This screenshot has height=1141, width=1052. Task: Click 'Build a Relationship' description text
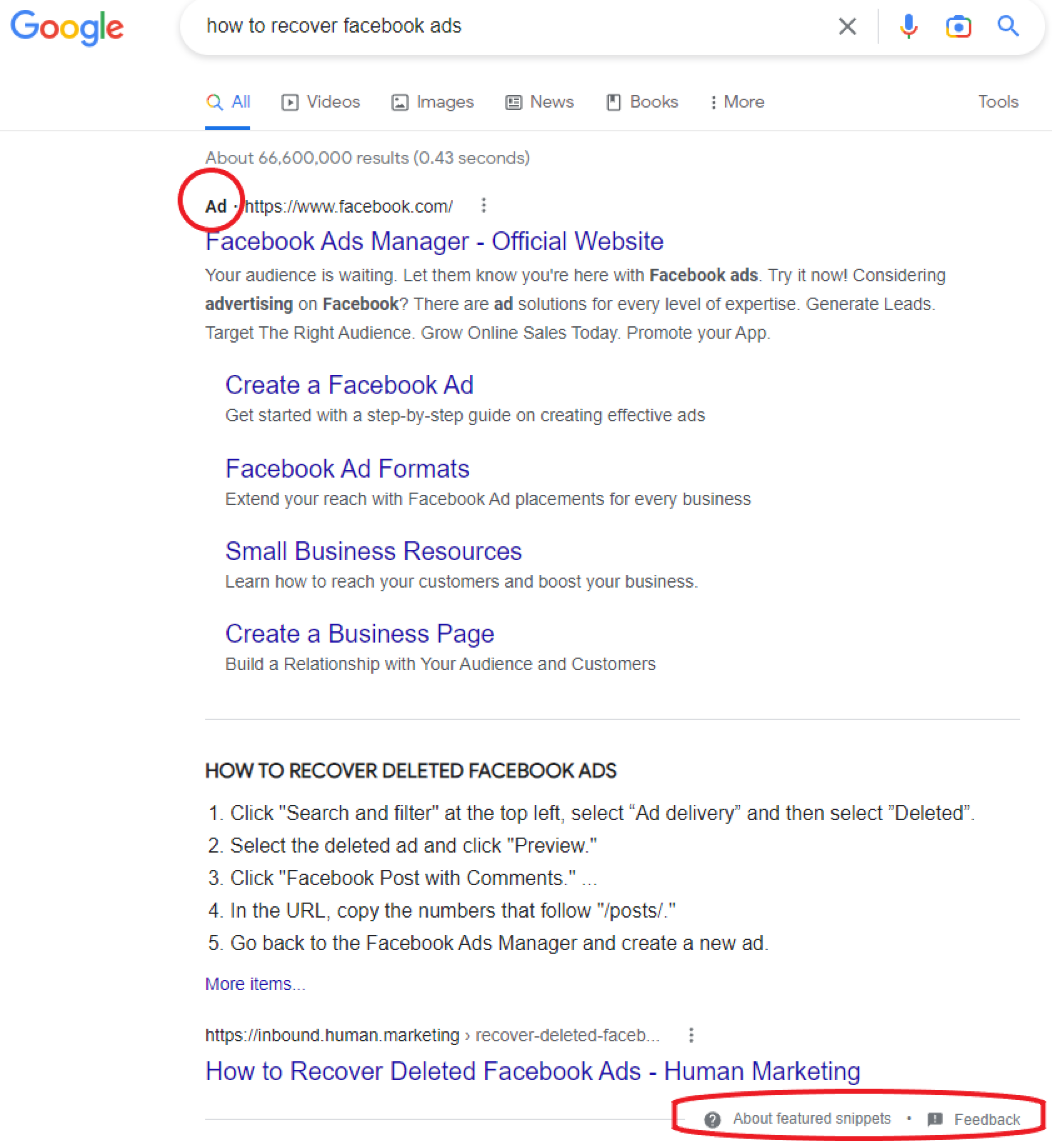point(440,664)
